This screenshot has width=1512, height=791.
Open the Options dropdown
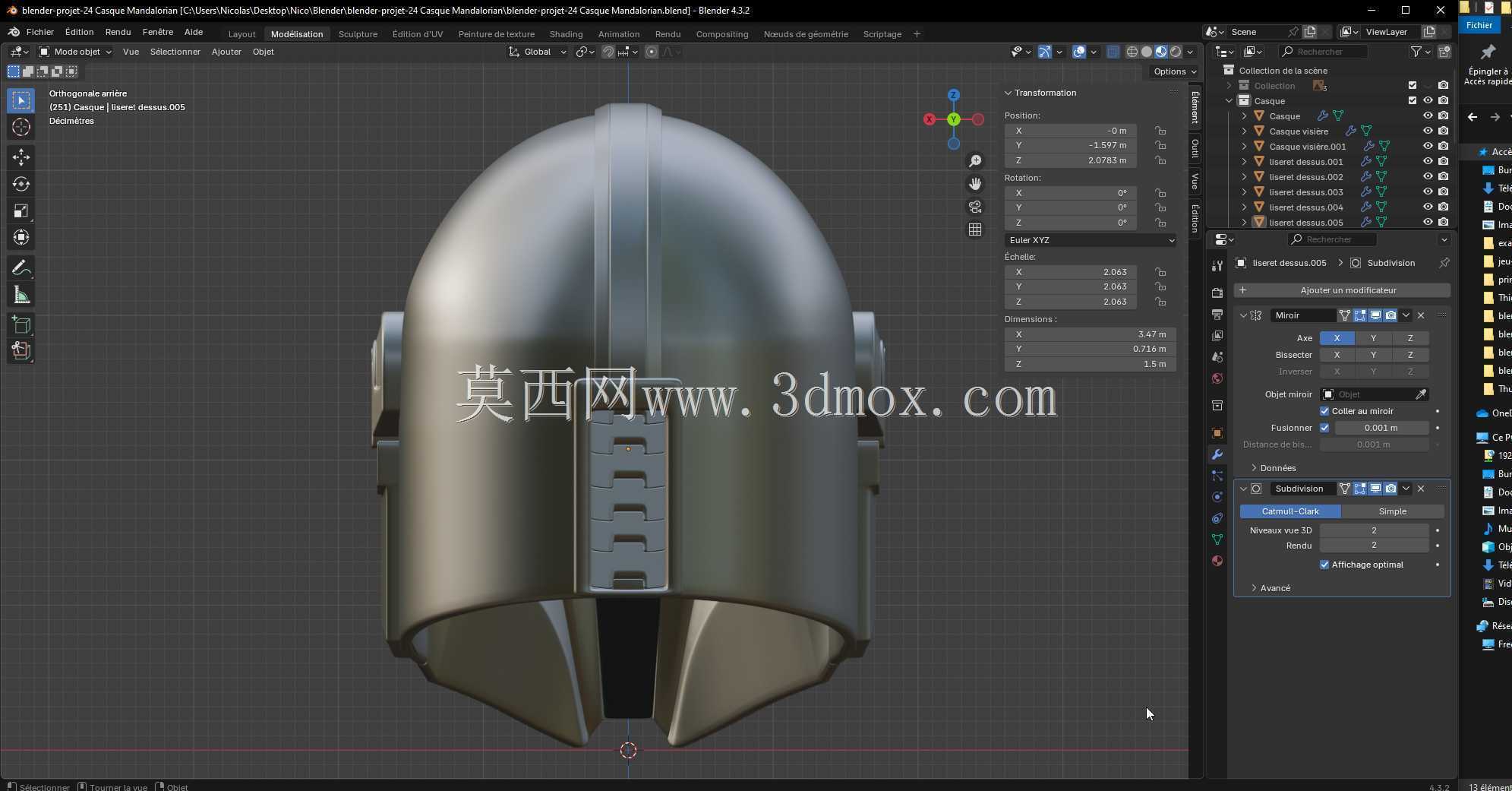[1174, 71]
